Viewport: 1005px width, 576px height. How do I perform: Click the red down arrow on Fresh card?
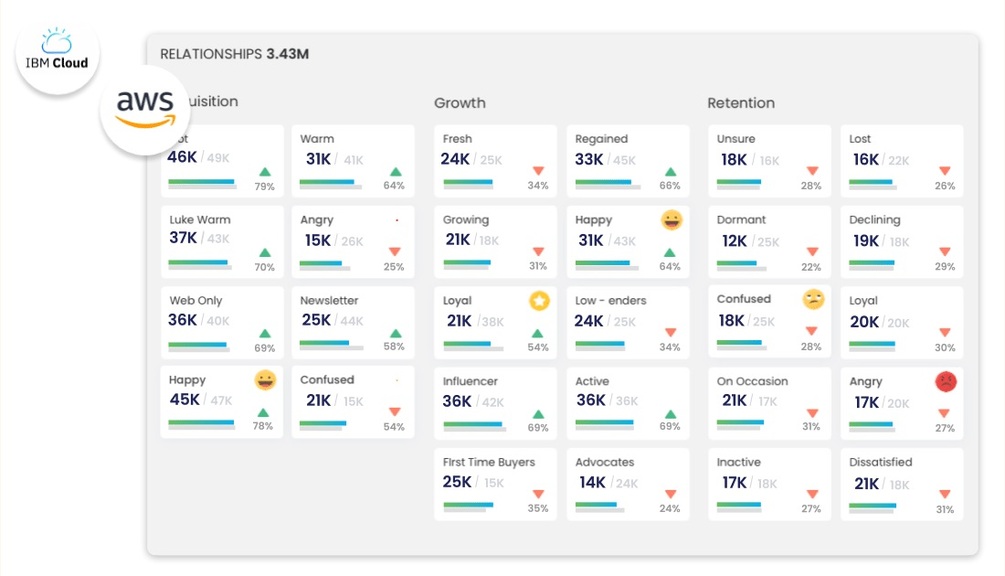click(x=538, y=172)
